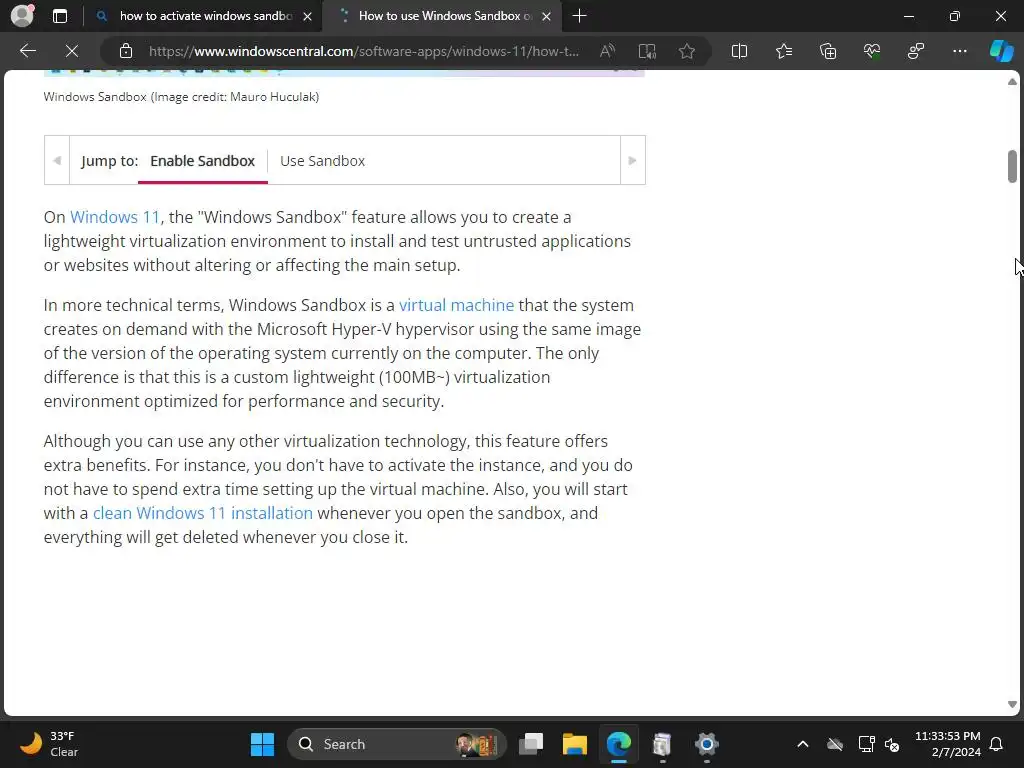Open the weather widget showing 33°F
1024x768 pixels.
(49, 744)
